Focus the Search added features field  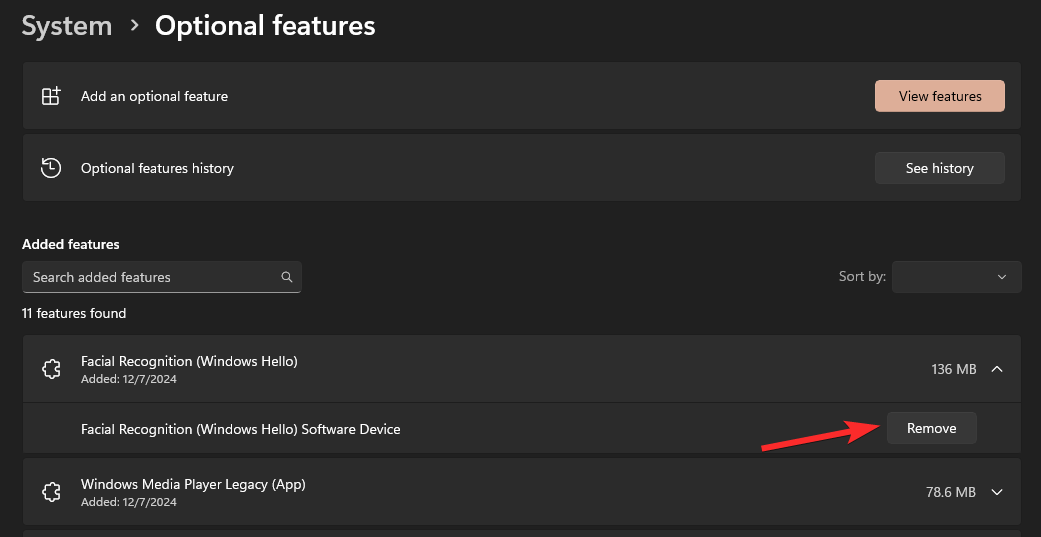(150, 277)
